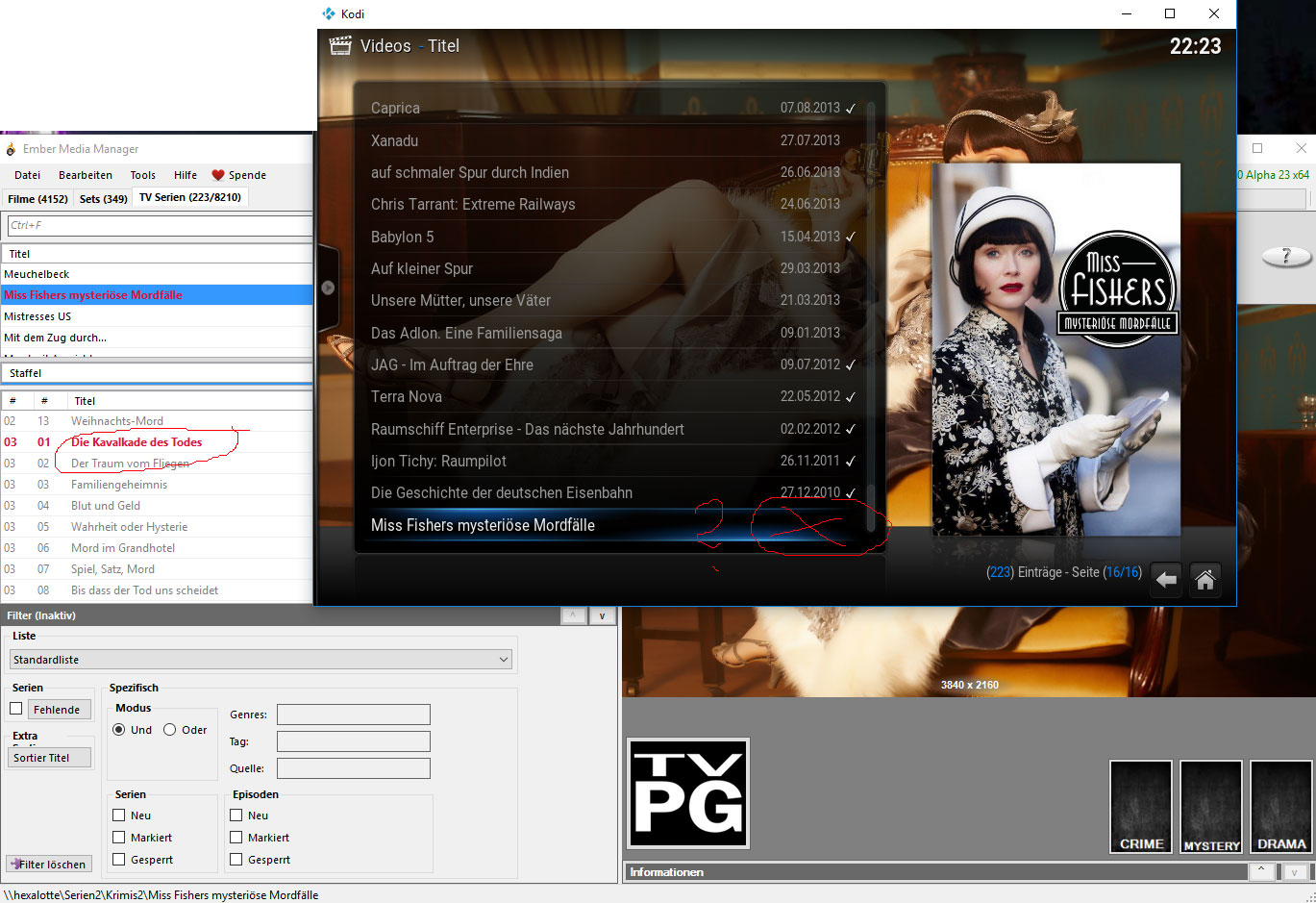Click the Titel column header of shows

158,254
